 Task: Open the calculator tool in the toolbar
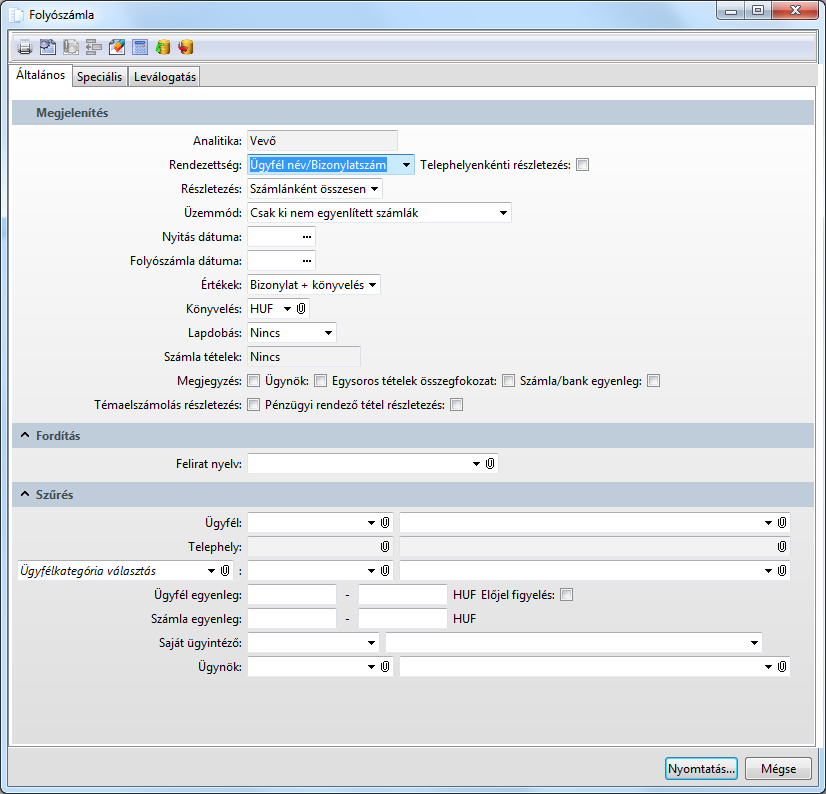pos(140,47)
